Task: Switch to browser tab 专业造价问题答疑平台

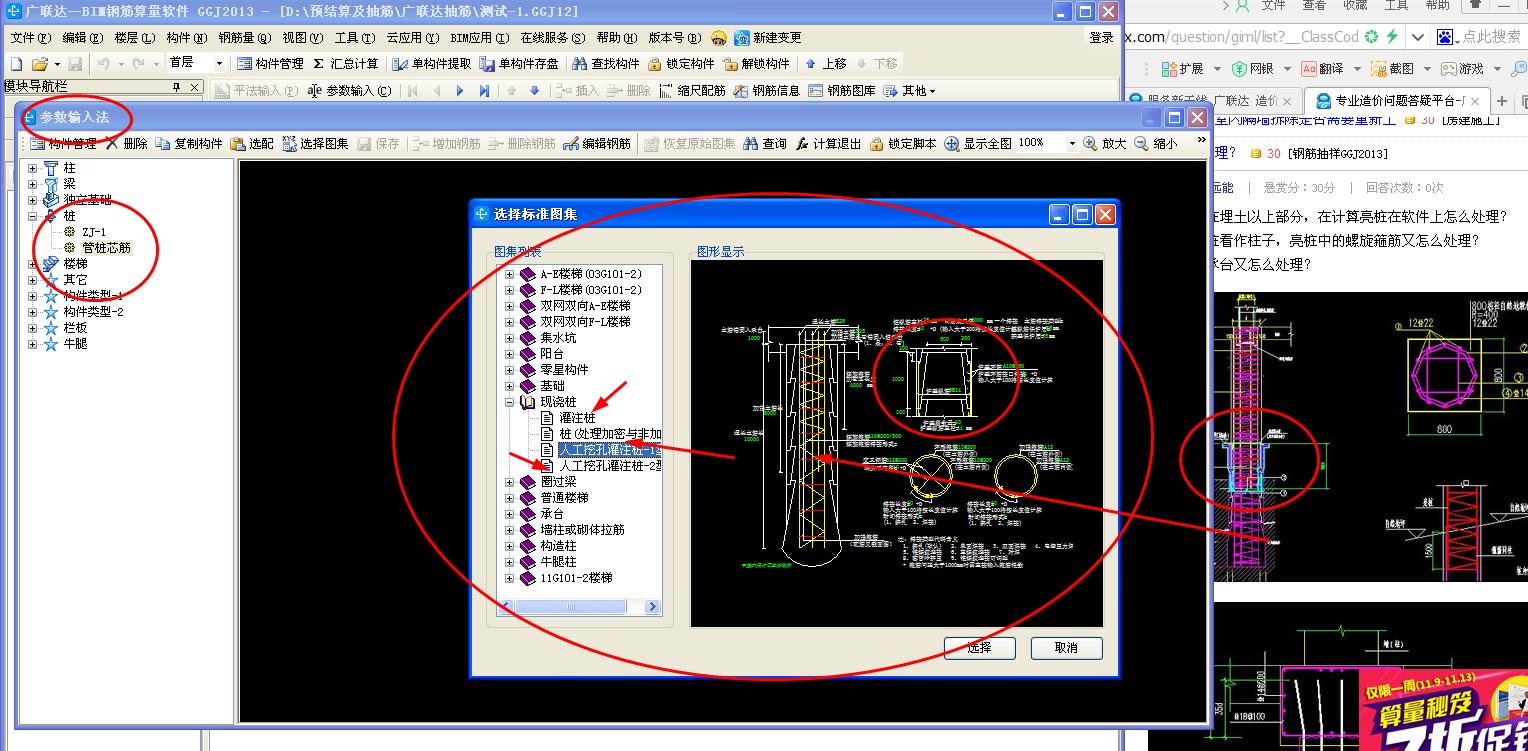Action: [x=1399, y=101]
